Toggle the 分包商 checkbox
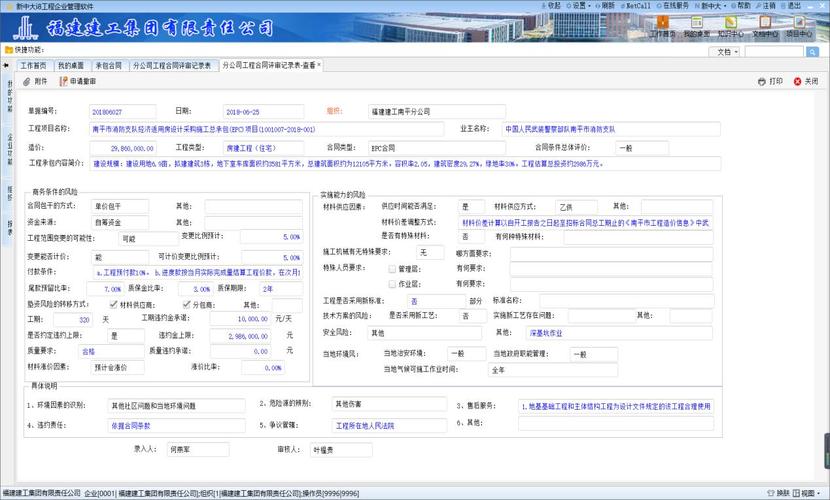This screenshot has height=500, width=830. coord(186,304)
